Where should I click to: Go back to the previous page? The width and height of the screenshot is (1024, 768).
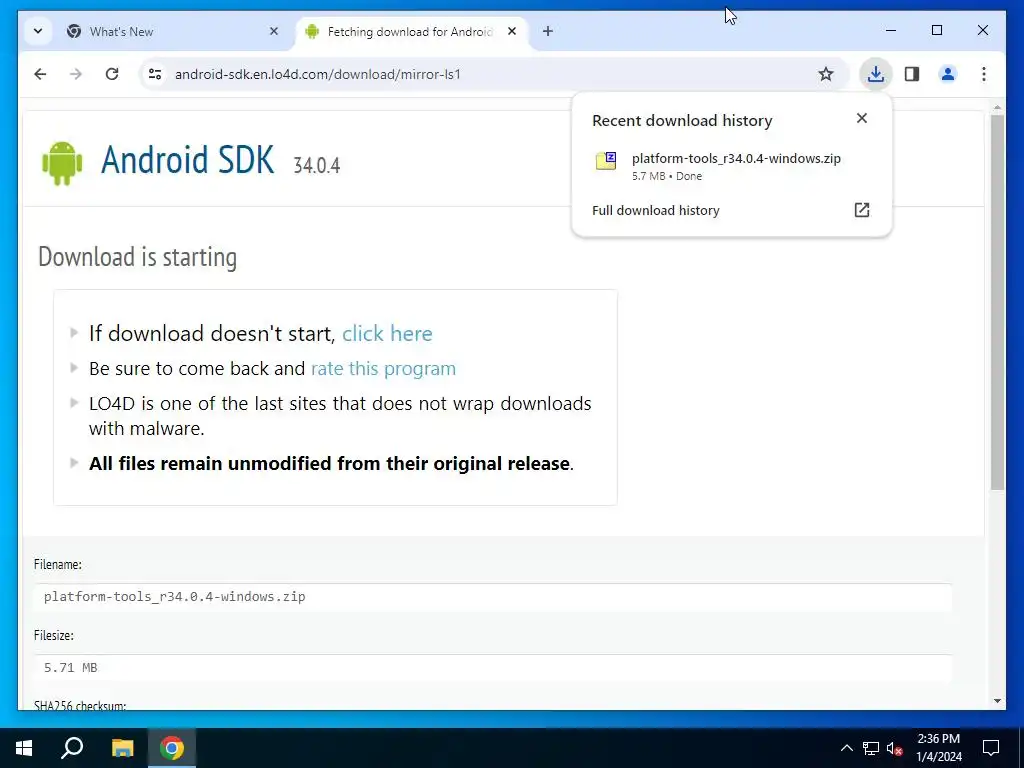click(40, 74)
